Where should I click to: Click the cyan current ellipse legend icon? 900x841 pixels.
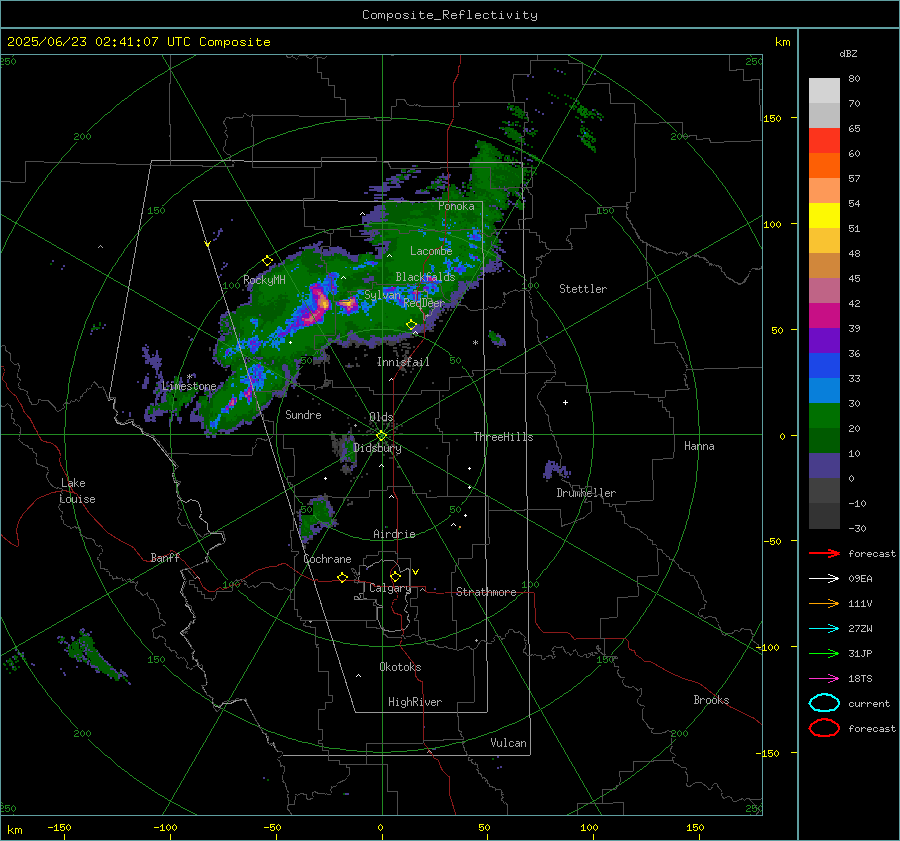tap(824, 703)
